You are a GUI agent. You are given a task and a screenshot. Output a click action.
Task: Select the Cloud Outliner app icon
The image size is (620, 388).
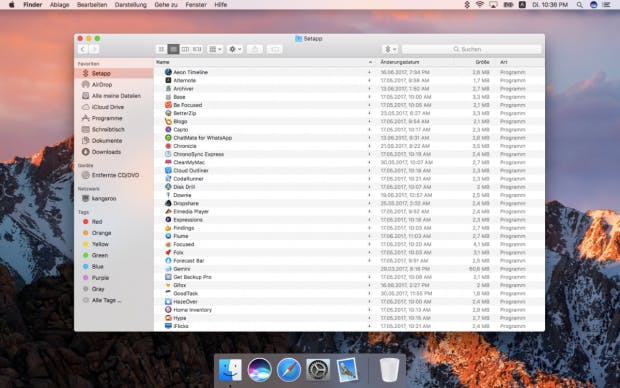pyautogui.click(x=168, y=170)
